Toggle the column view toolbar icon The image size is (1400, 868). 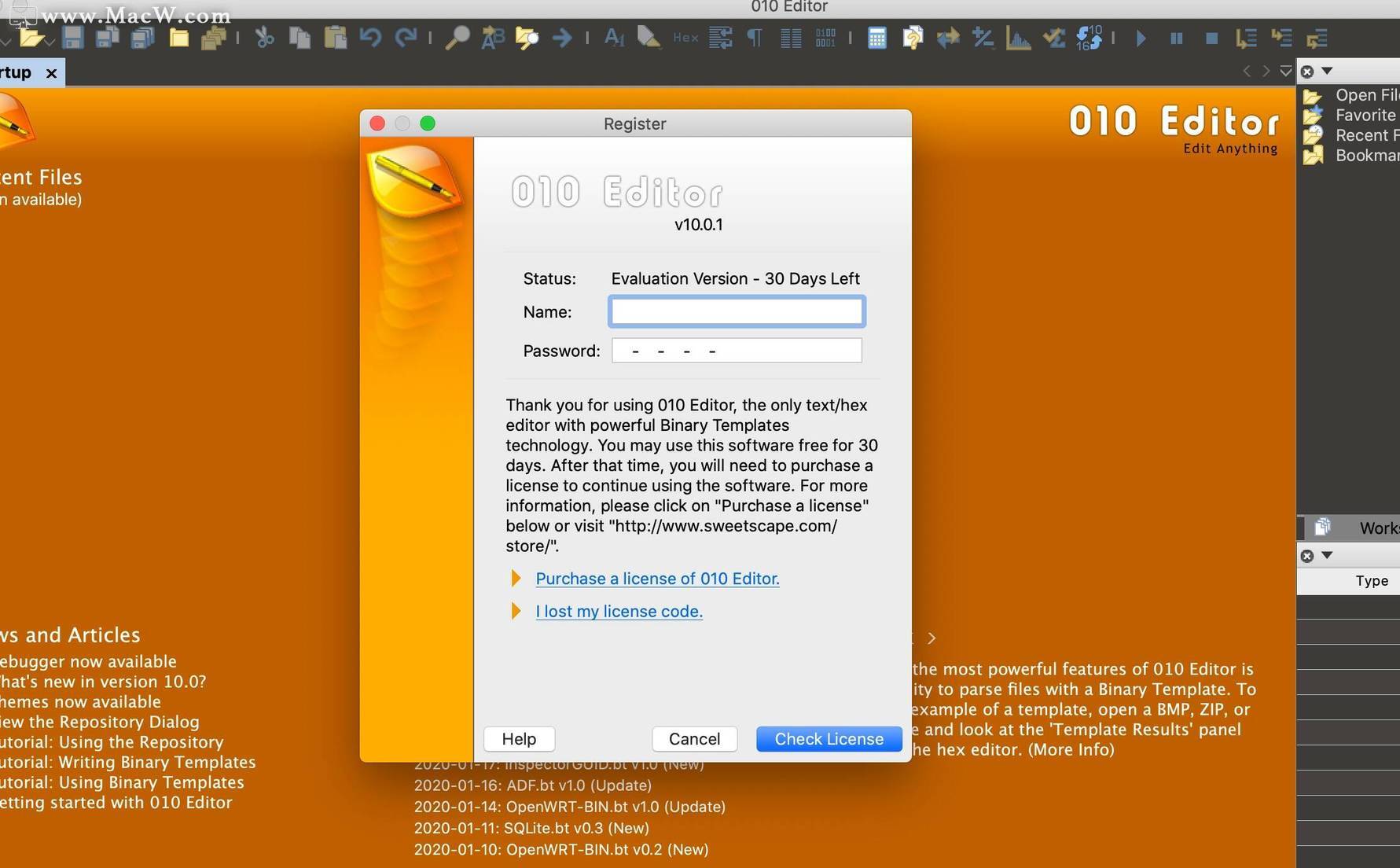click(791, 37)
